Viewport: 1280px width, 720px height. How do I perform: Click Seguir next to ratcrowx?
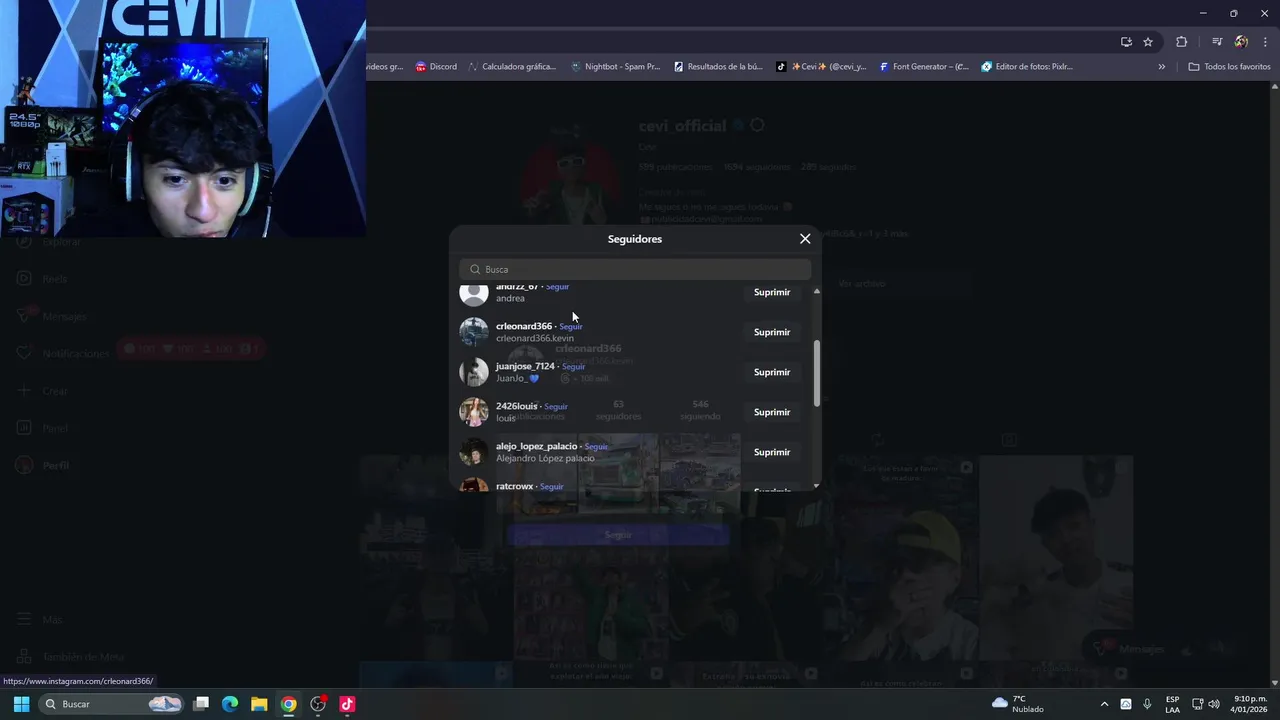click(x=552, y=486)
